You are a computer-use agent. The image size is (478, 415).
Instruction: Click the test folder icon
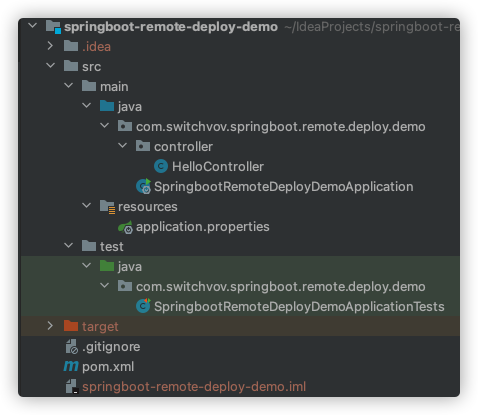click(x=89, y=246)
